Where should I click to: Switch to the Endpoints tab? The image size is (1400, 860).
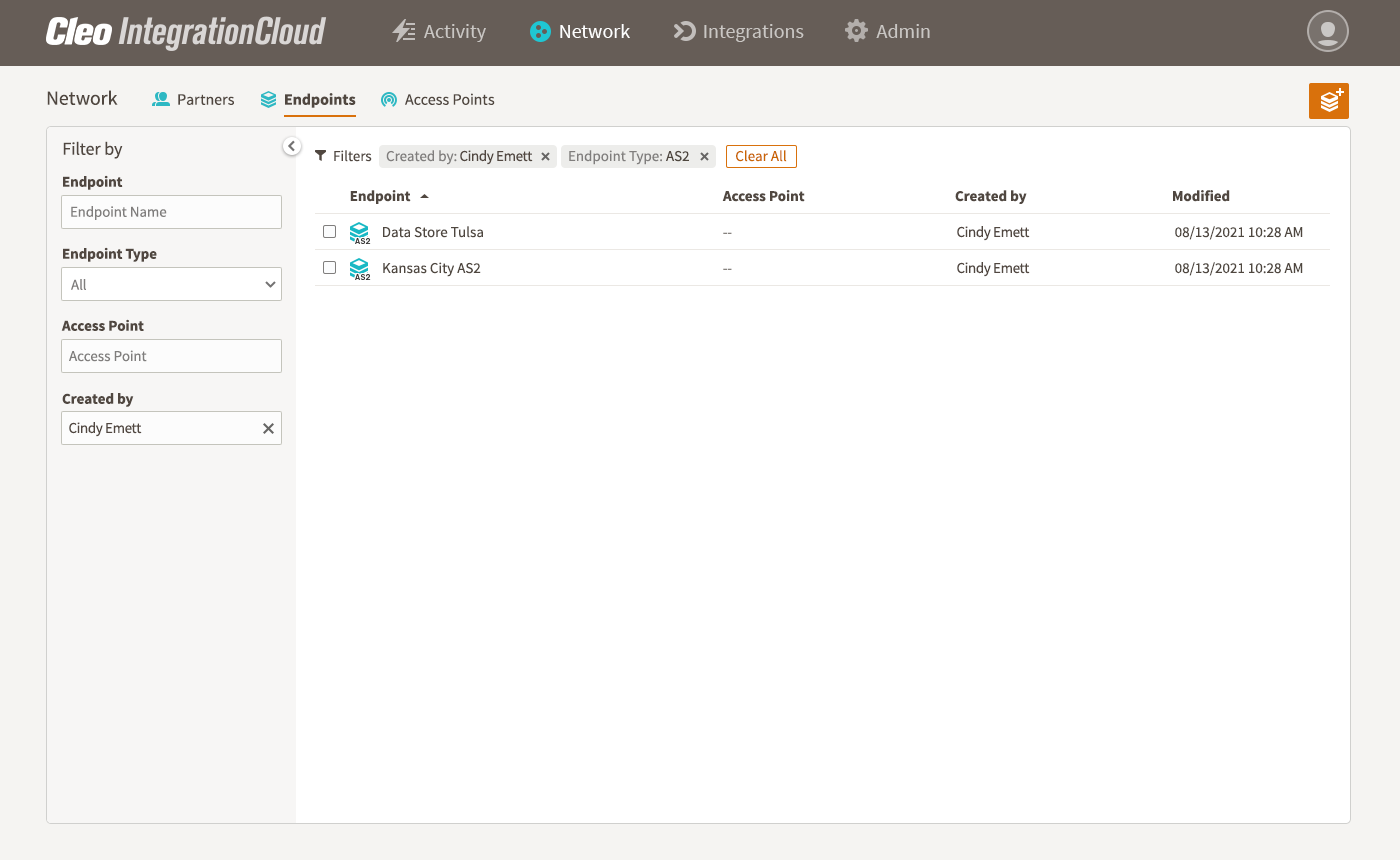[308, 100]
